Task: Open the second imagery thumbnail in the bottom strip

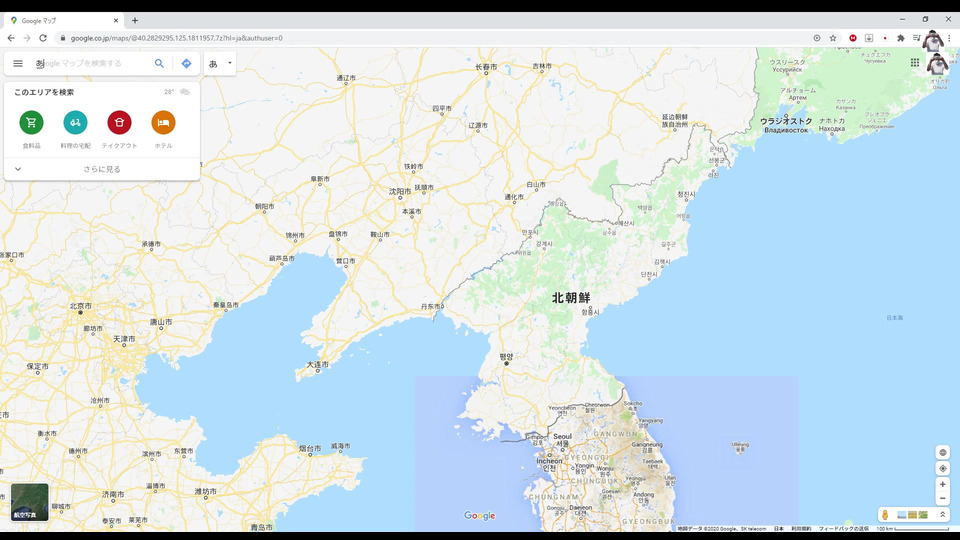Action: (912, 515)
